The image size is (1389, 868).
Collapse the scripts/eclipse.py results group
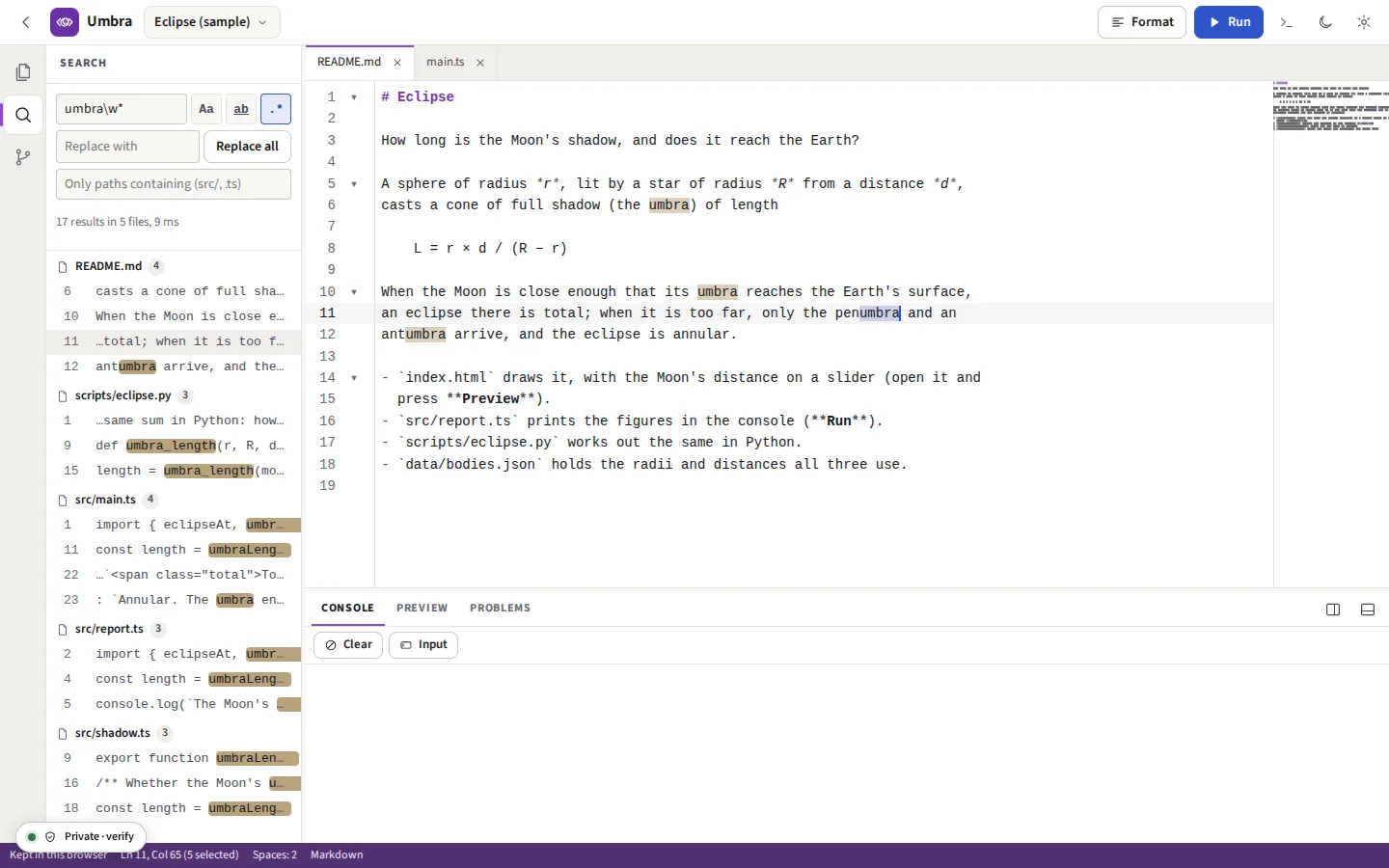[x=174, y=395]
